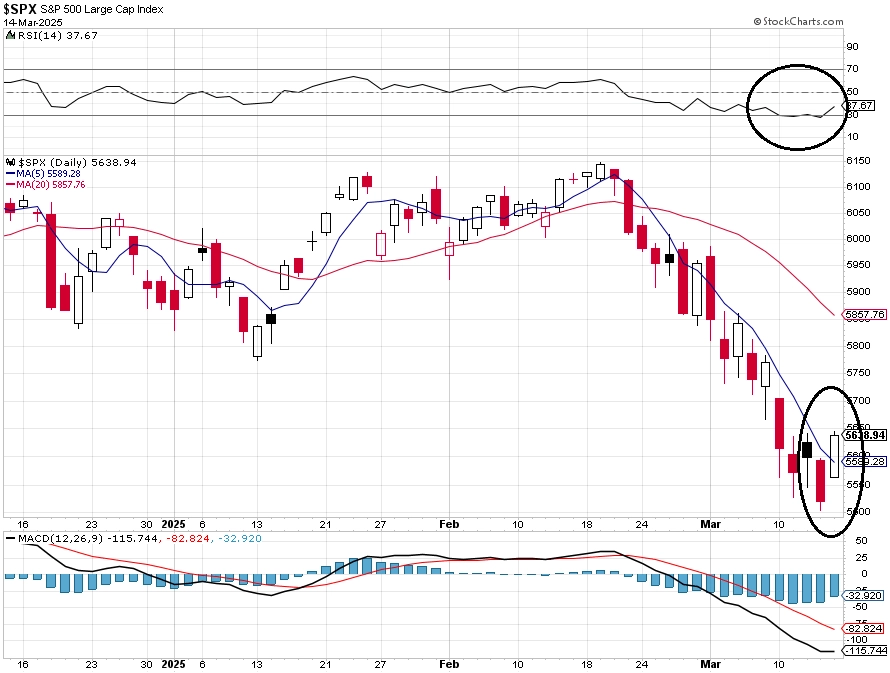Click the 14-Mar-2025 date label
This screenshot has height=673, width=890.
(x=33, y=23)
